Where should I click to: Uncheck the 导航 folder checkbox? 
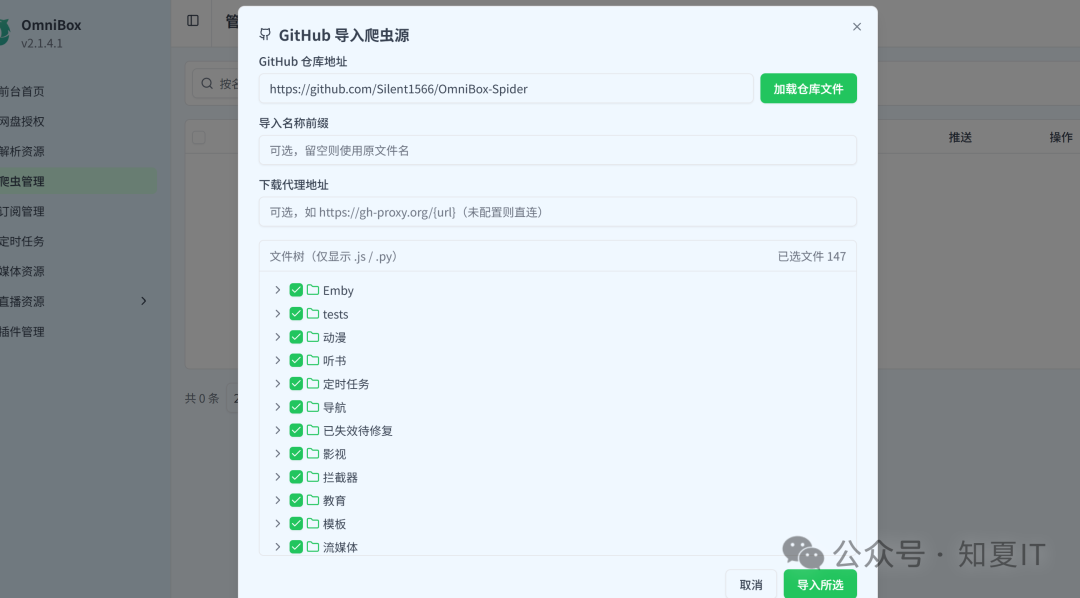[x=296, y=407]
